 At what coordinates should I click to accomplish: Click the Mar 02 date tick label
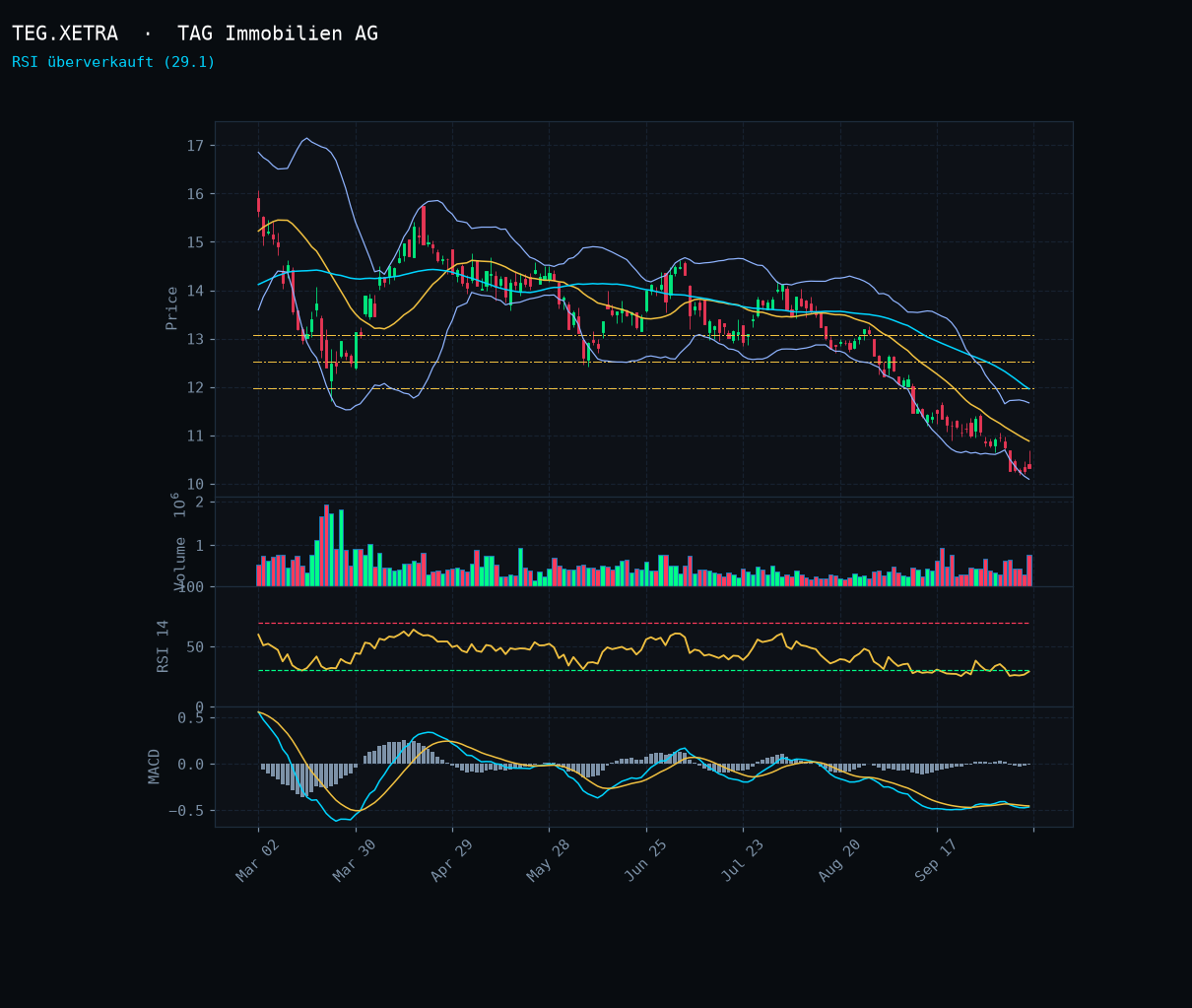[258, 860]
